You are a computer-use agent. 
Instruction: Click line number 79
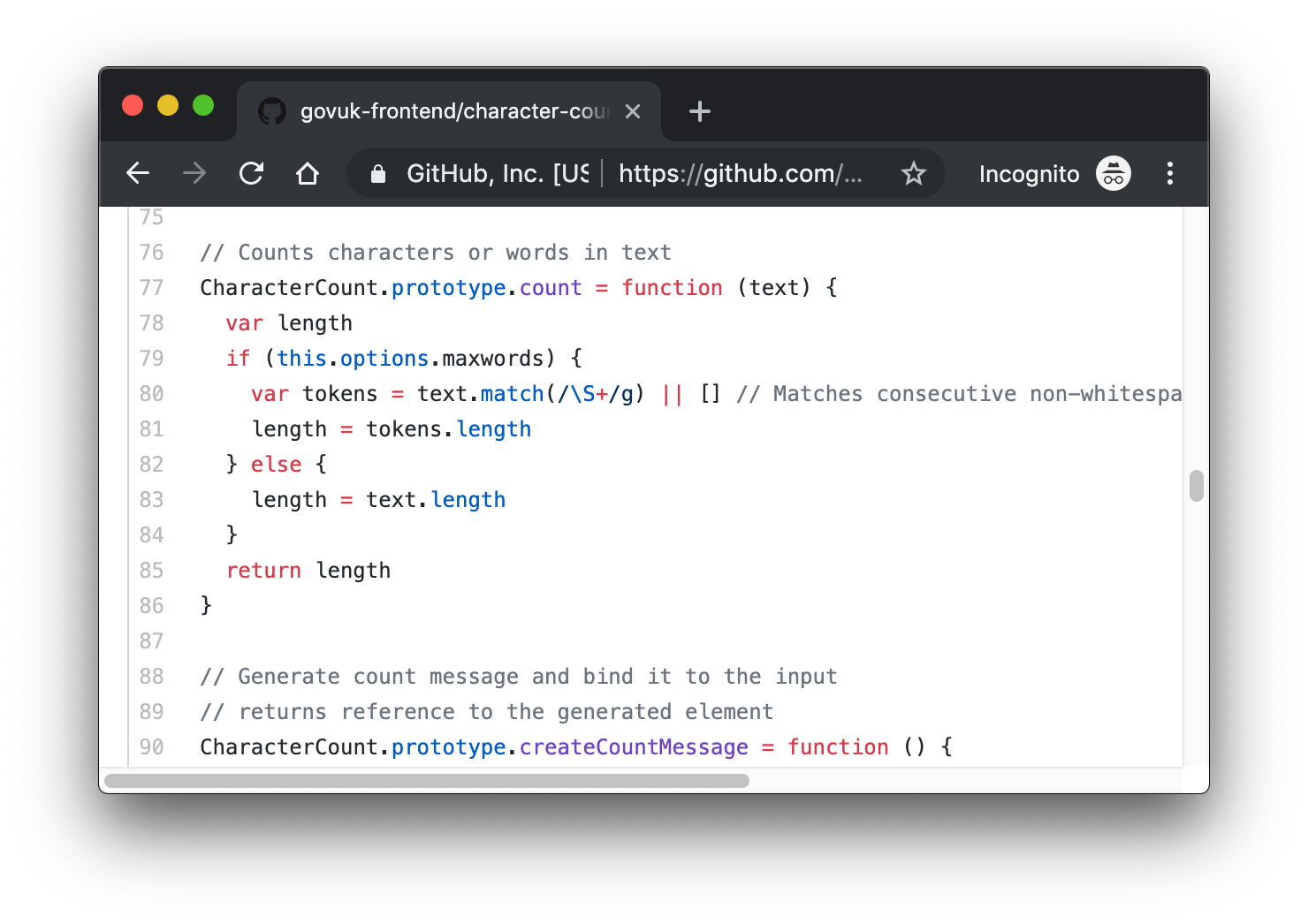[x=152, y=359]
